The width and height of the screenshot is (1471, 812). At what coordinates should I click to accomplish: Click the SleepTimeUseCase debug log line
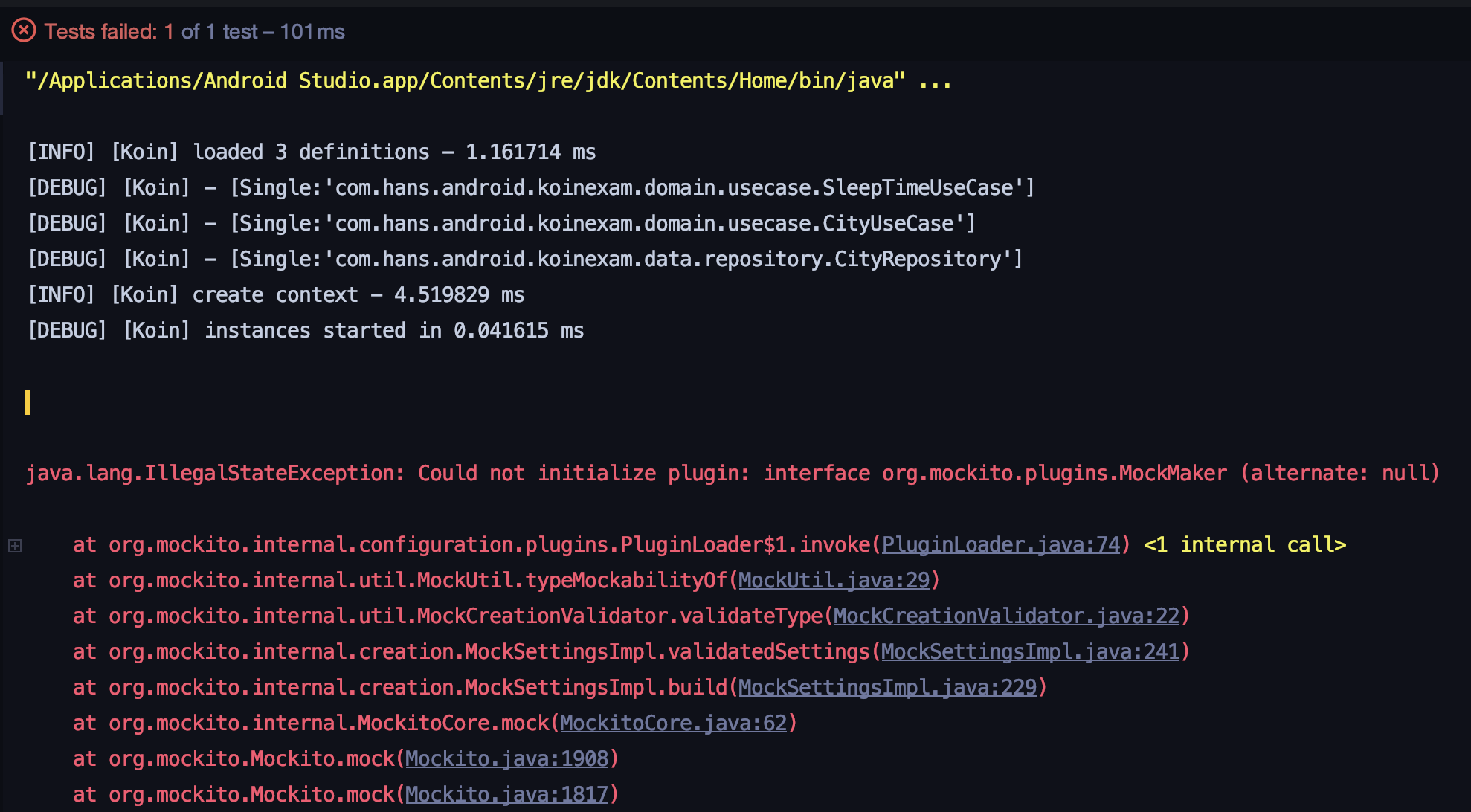click(530, 188)
